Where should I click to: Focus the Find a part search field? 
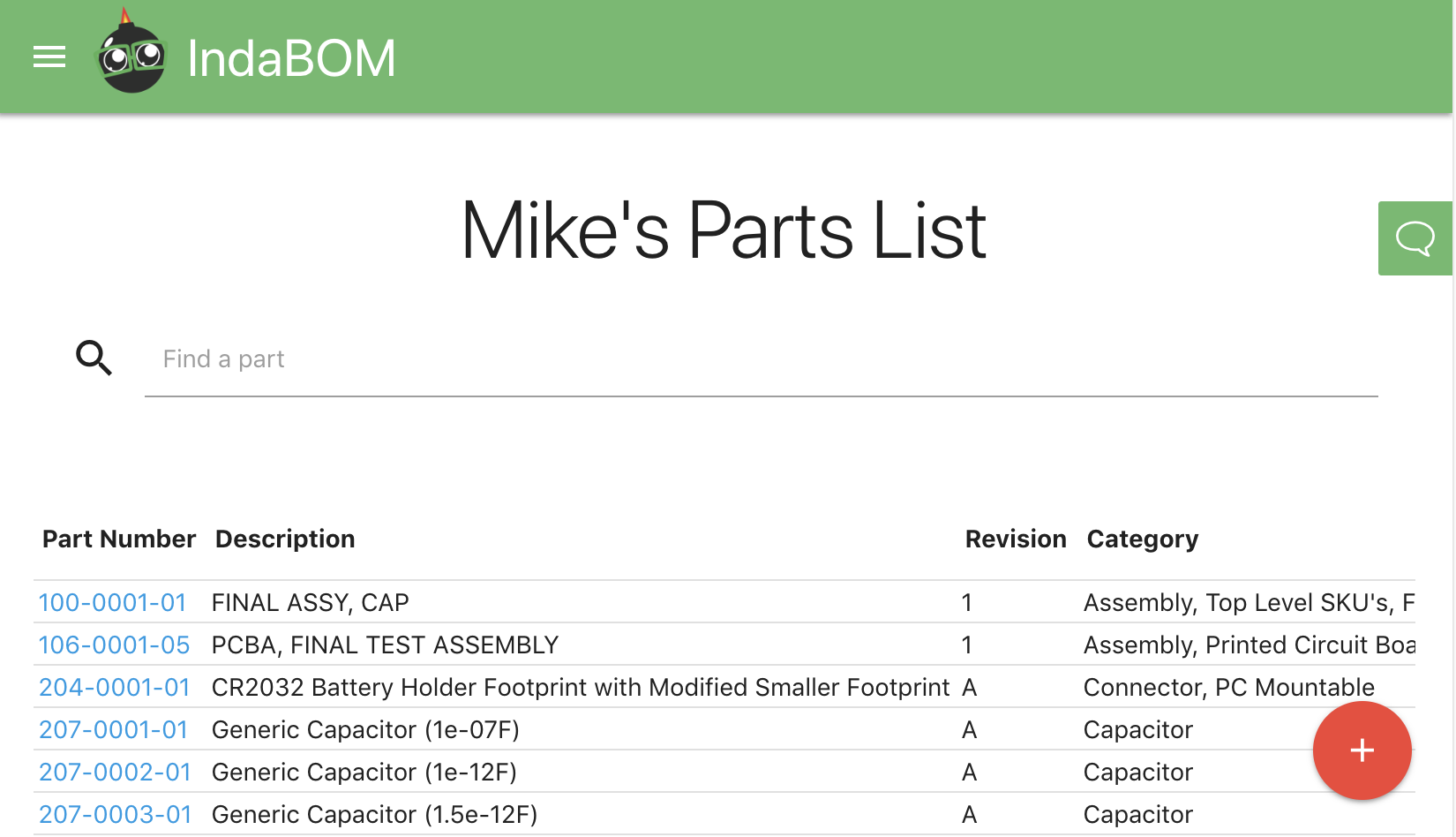pyautogui.click(x=761, y=359)
